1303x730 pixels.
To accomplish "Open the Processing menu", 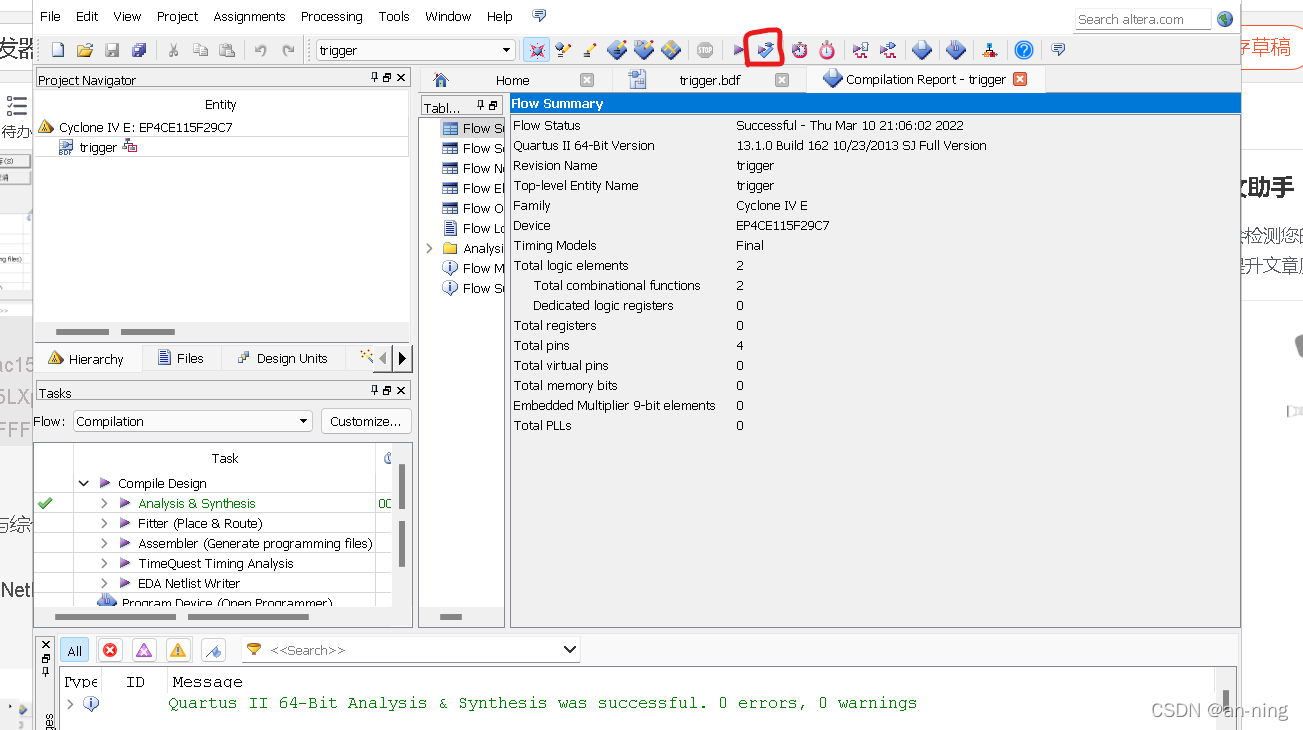I will (332, 16).
